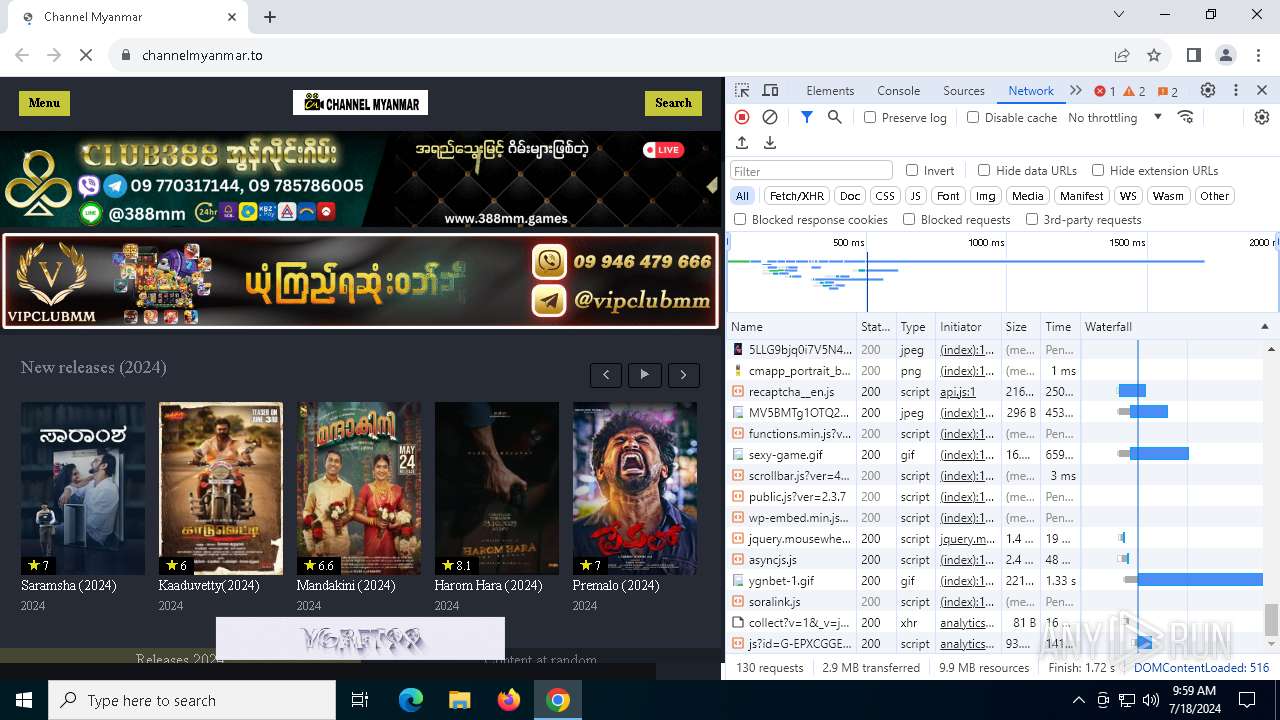1280x720 pixels.
Task: Share this page from address bar
Action: point(1122,55)
